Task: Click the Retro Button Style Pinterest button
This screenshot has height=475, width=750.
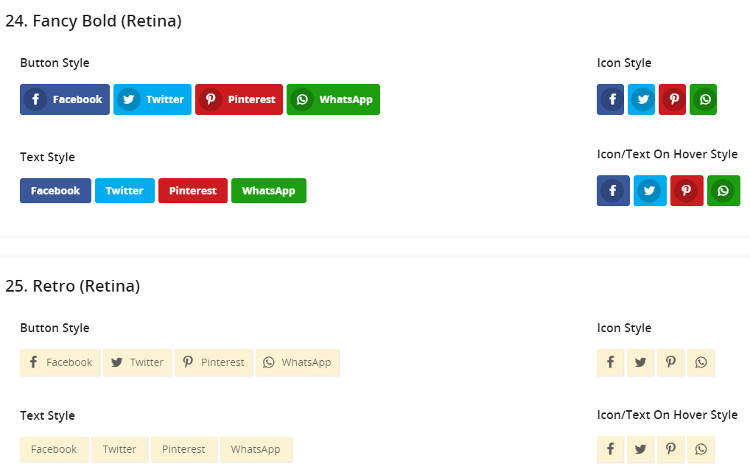Action: click(x=213, y=363)
